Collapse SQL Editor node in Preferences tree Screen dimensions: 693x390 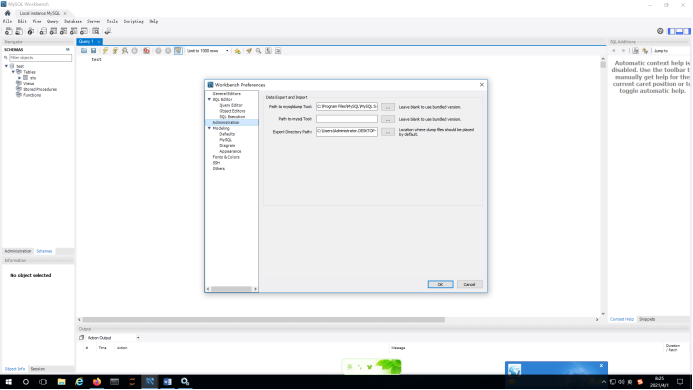(209, 99)
